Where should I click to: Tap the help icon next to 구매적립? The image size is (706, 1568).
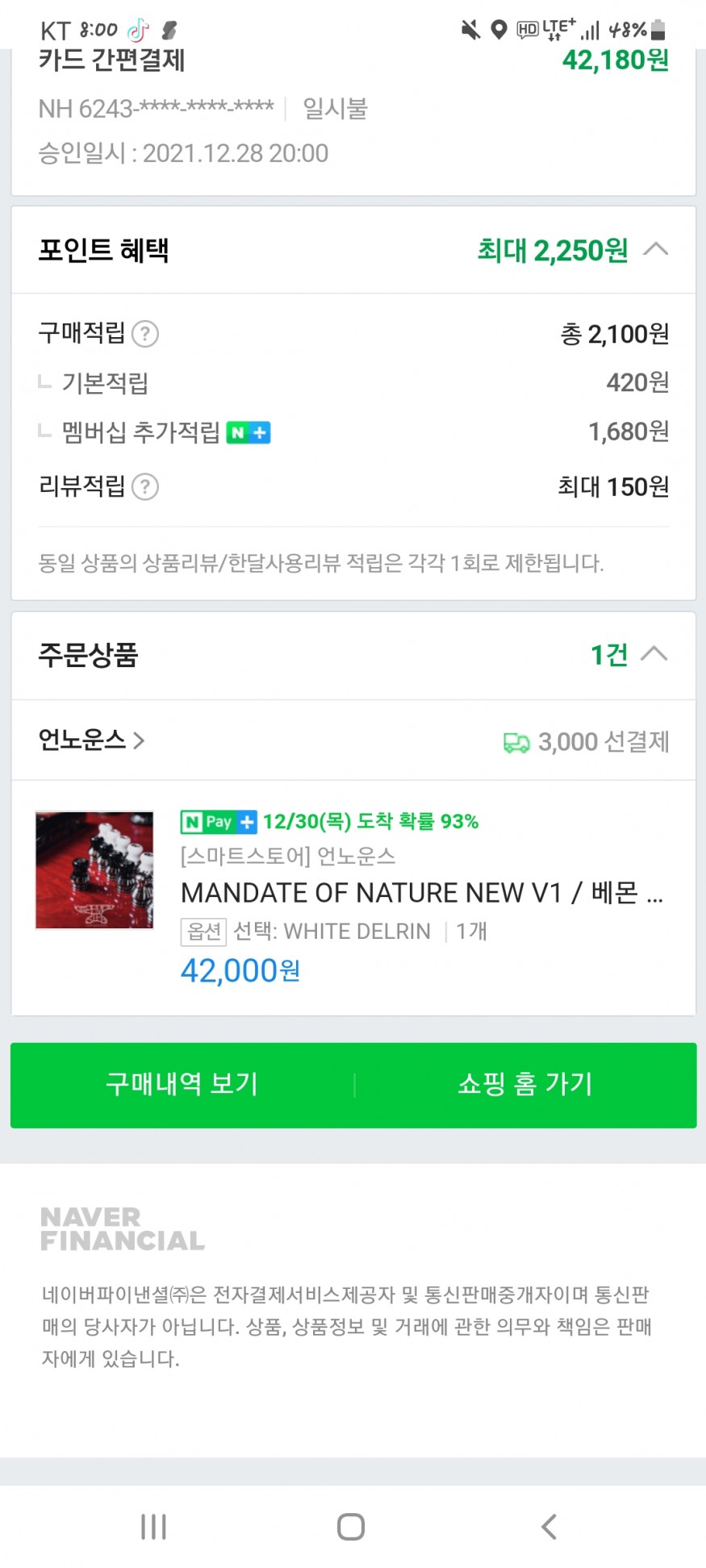[145, 334]
